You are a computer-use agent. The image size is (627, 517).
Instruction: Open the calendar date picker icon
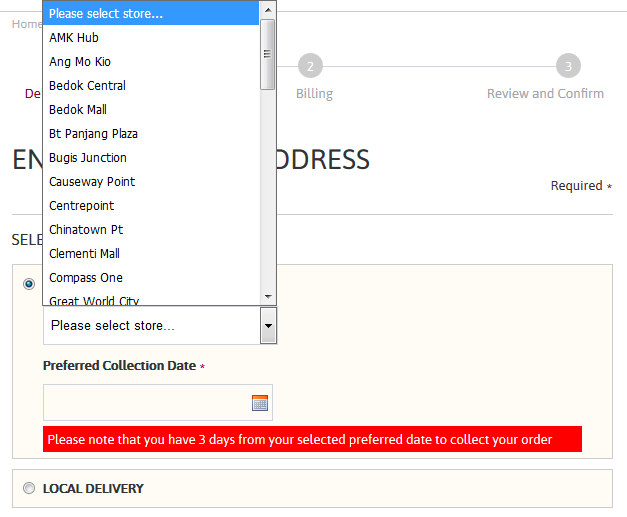(x=260, y=403)
